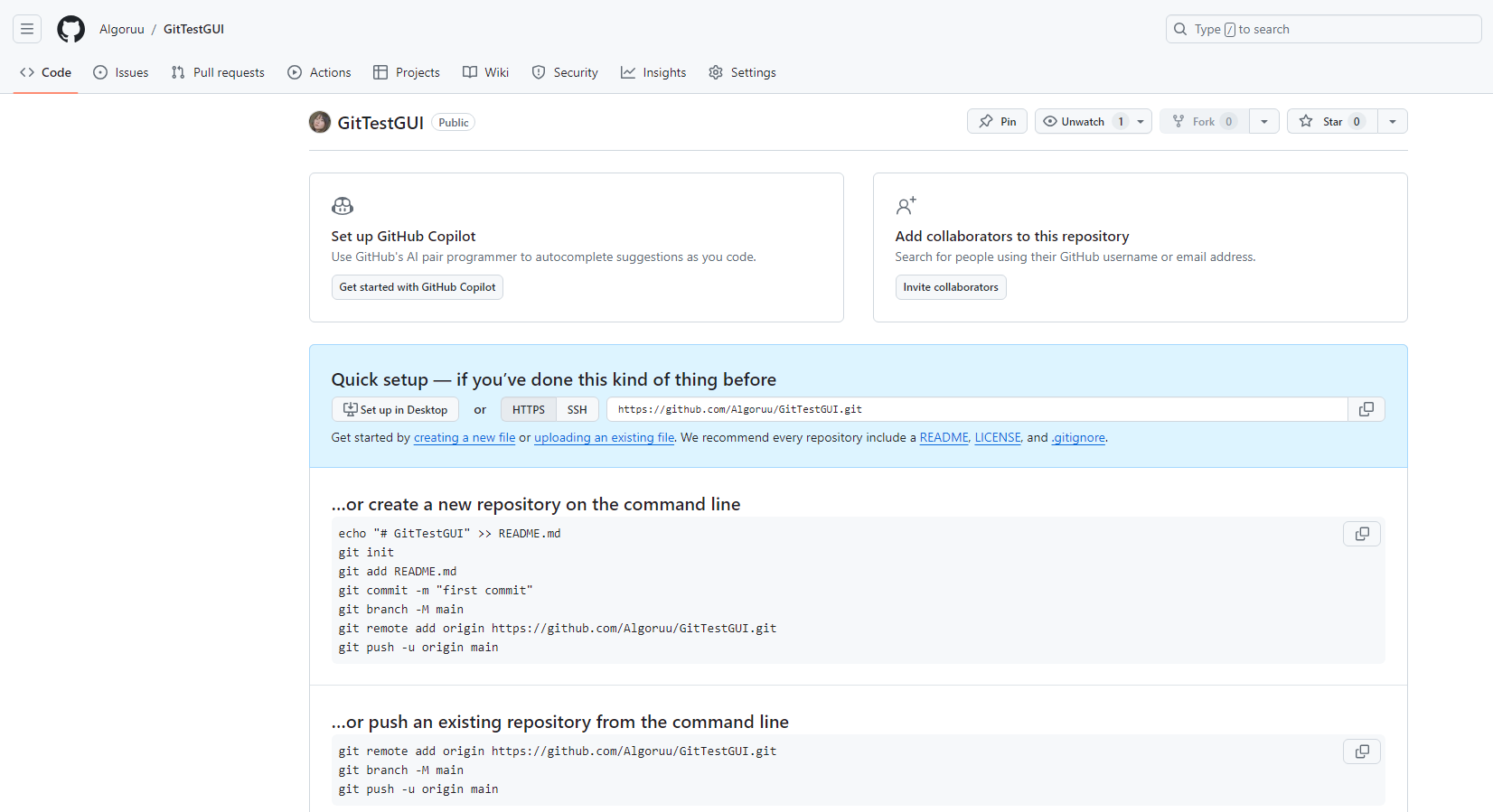Open the Actions tab

tap(319, 72)
